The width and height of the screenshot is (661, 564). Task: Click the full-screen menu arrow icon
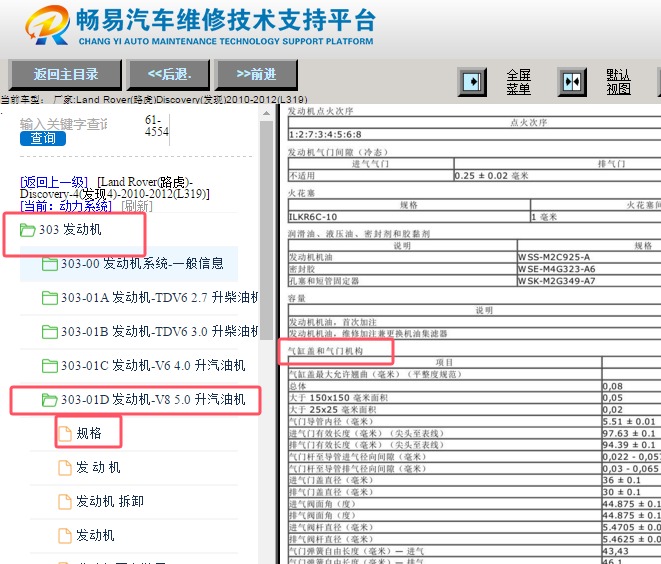pyautogui.click(x=472, y=81)
